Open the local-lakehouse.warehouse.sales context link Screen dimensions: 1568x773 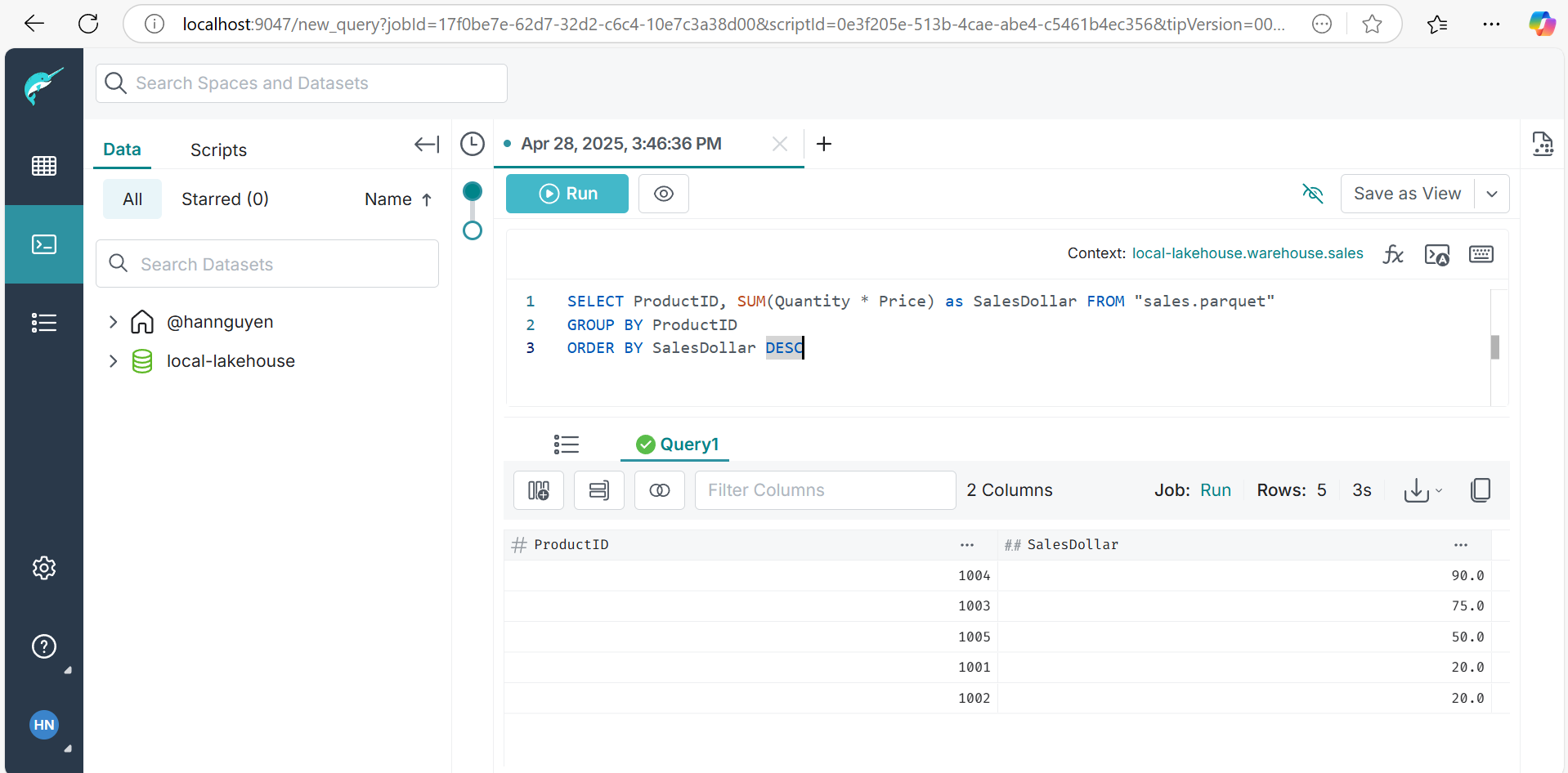click(x=1248, y=253)
